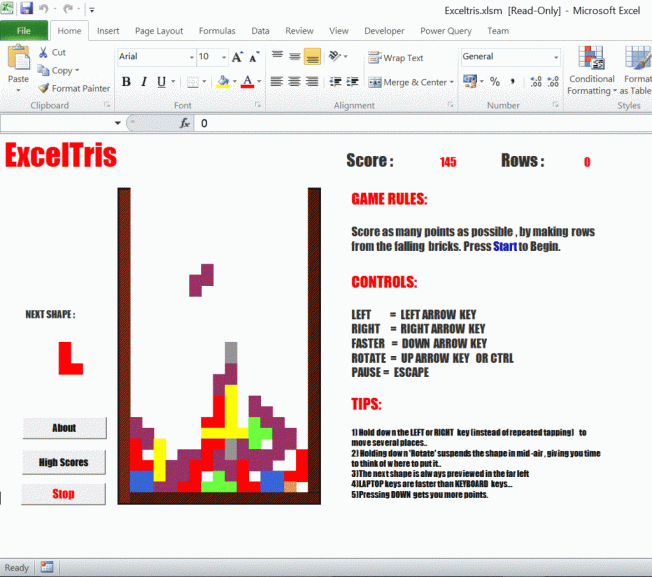Click the Percent Style icon
652x577 pixels.
click(494, 81)
